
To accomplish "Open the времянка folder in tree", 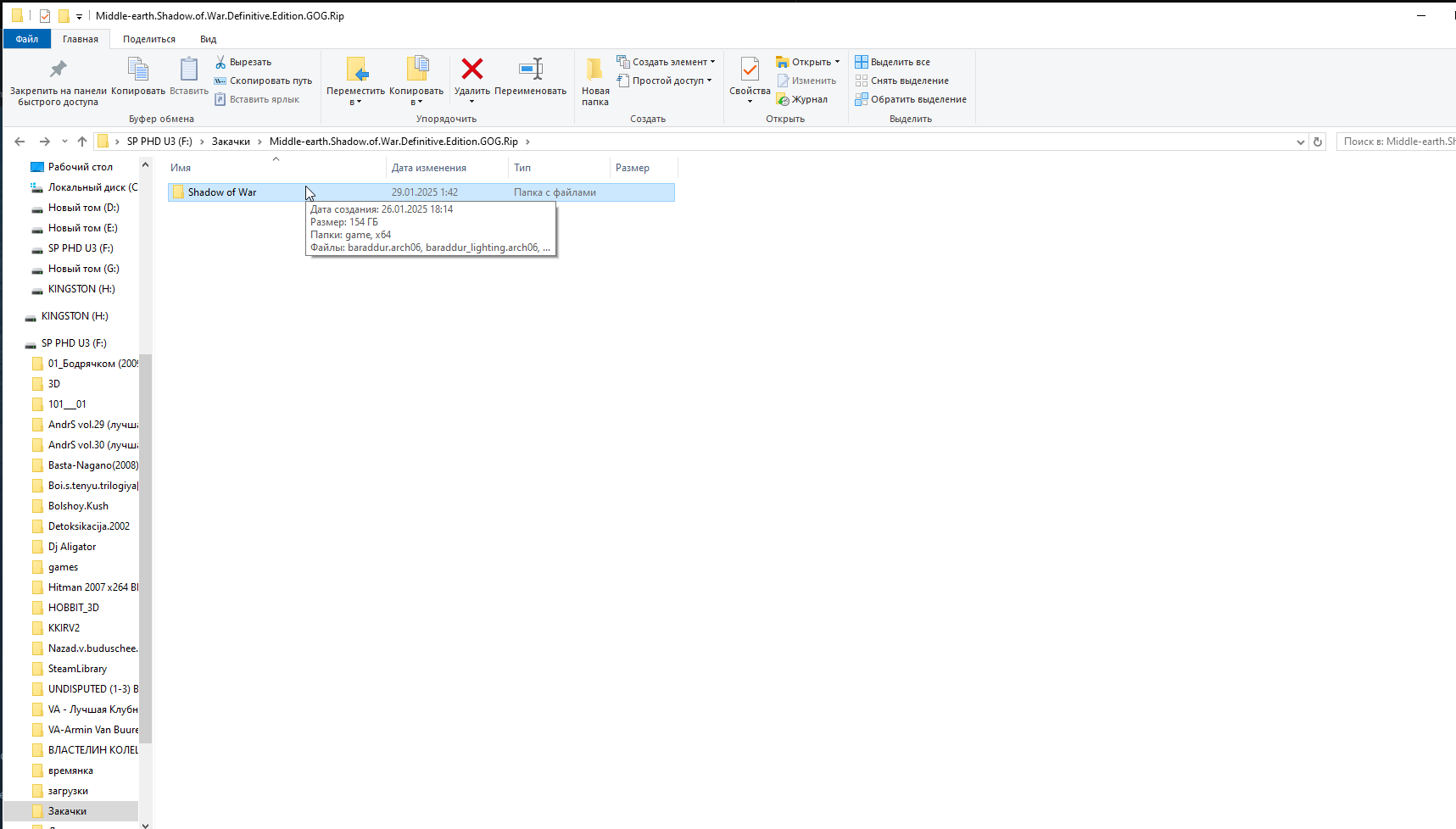I will tap(71, 771).
